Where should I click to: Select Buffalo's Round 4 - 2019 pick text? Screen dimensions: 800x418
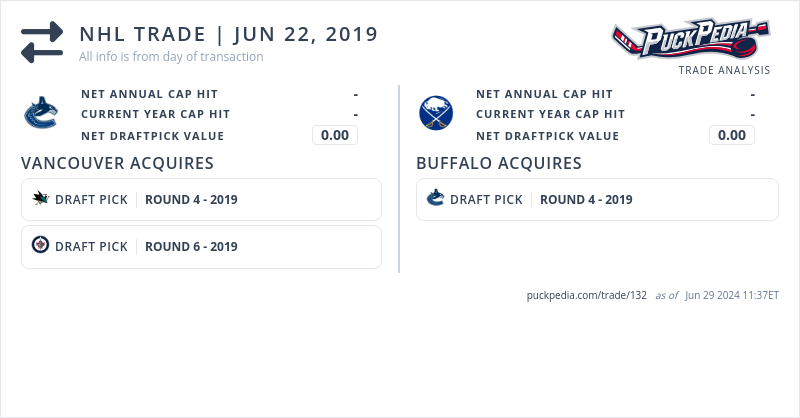coord(586,200)
